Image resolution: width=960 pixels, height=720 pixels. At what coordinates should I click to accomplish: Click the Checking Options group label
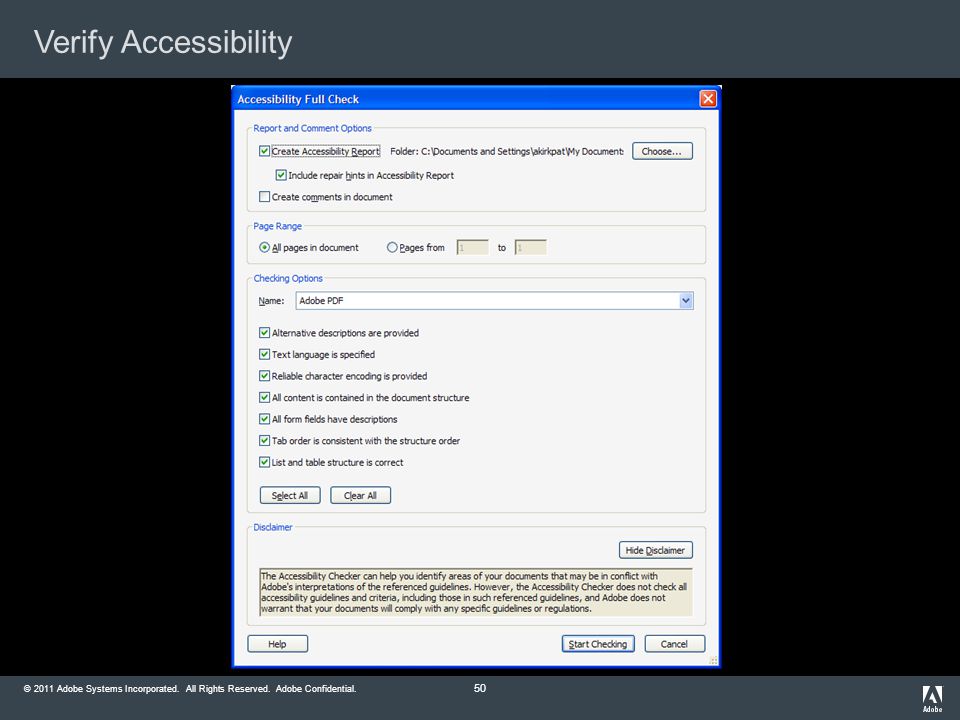pyautogui.click(x=288, y=278)
